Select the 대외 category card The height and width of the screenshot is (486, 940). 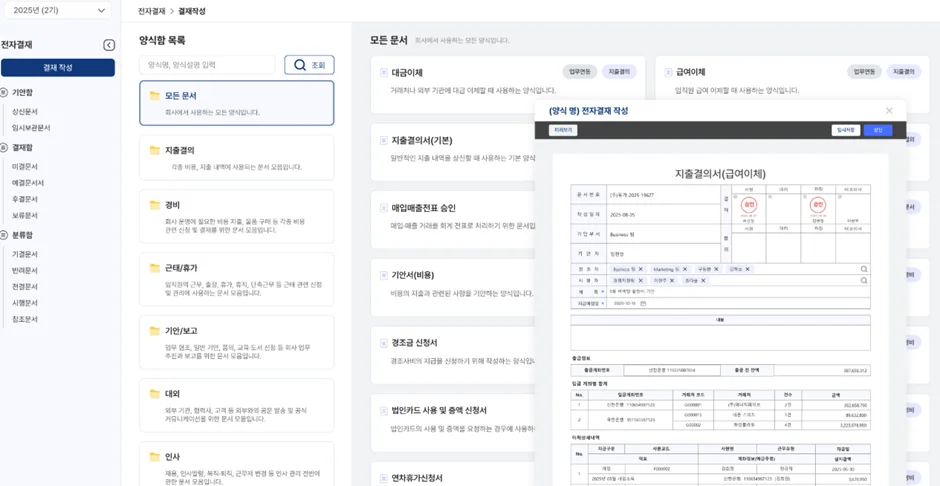tap(237, 405)
